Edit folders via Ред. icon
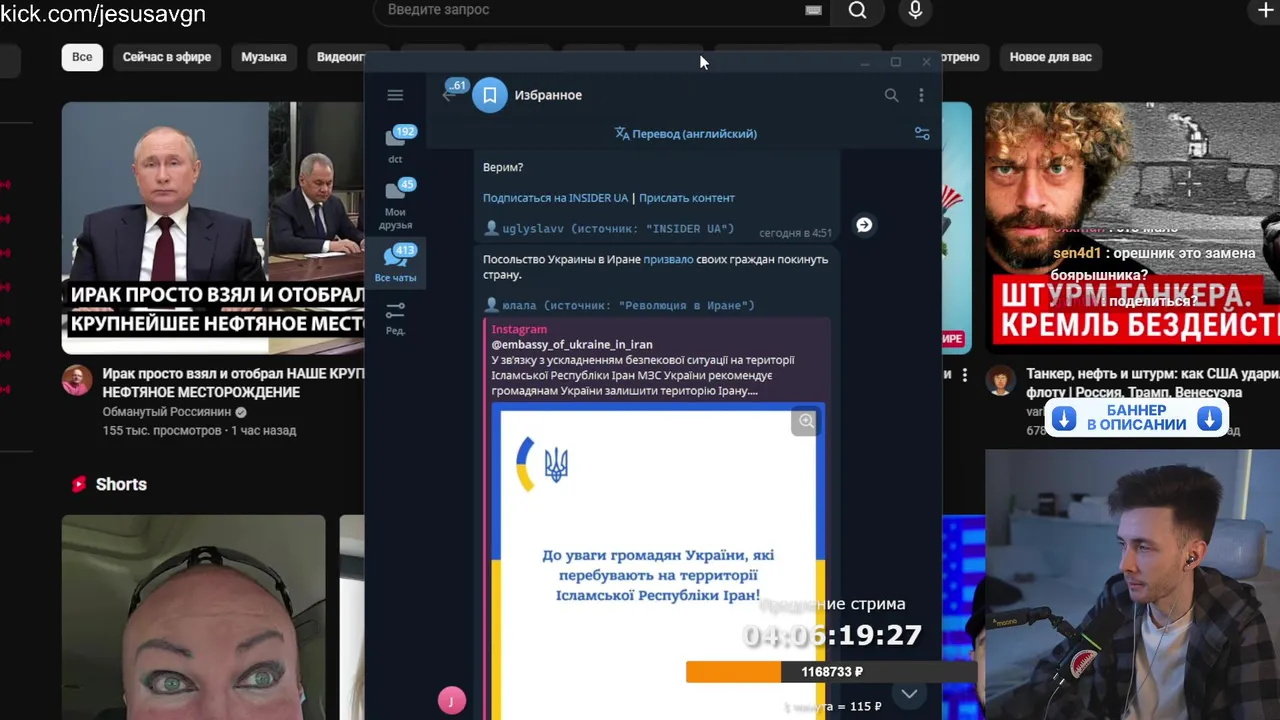The height and width of the screenshot is (720, 1280). click(396, 318)
